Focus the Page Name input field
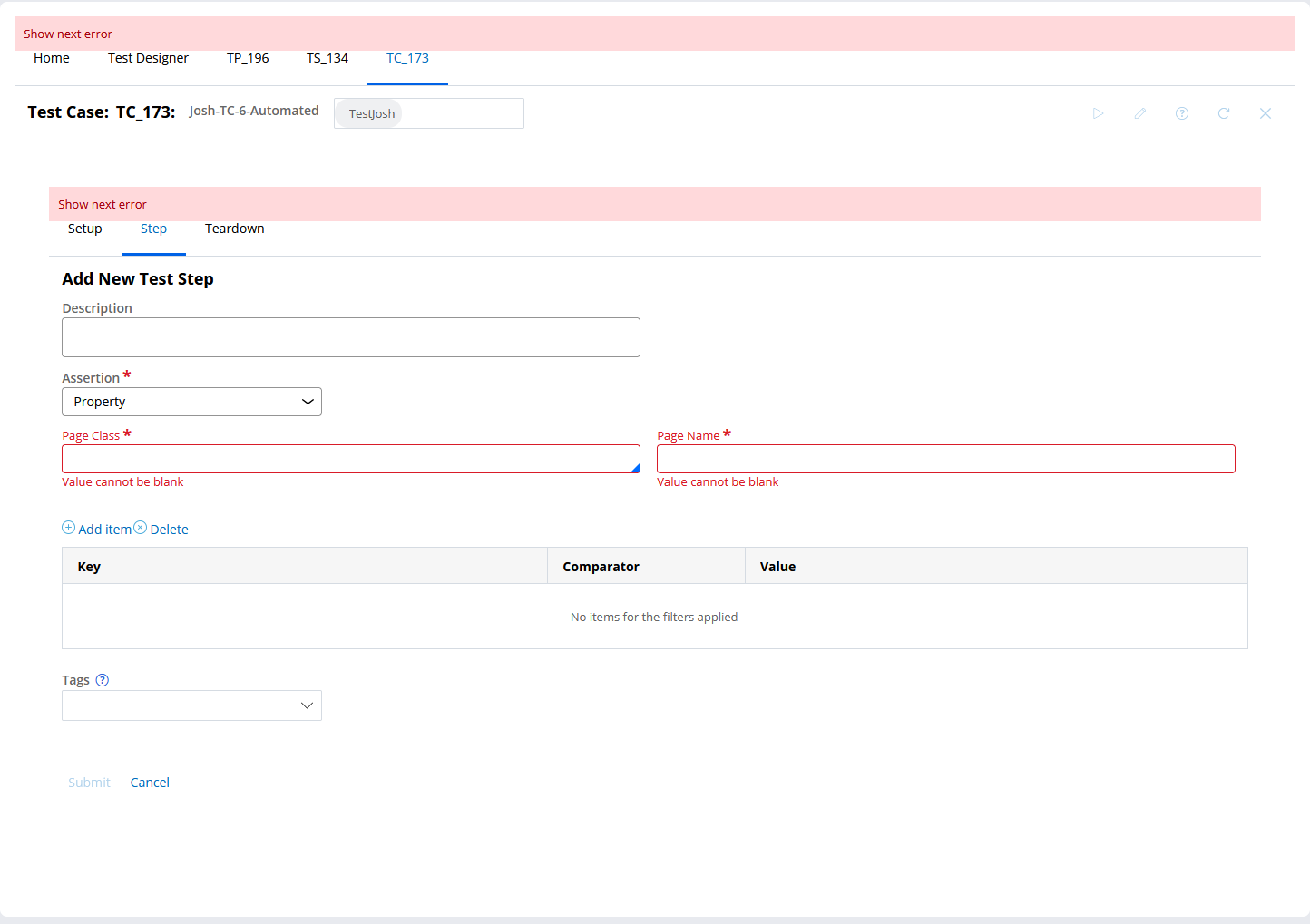This screenshot has width=1310, height=924. pos(946,459)
